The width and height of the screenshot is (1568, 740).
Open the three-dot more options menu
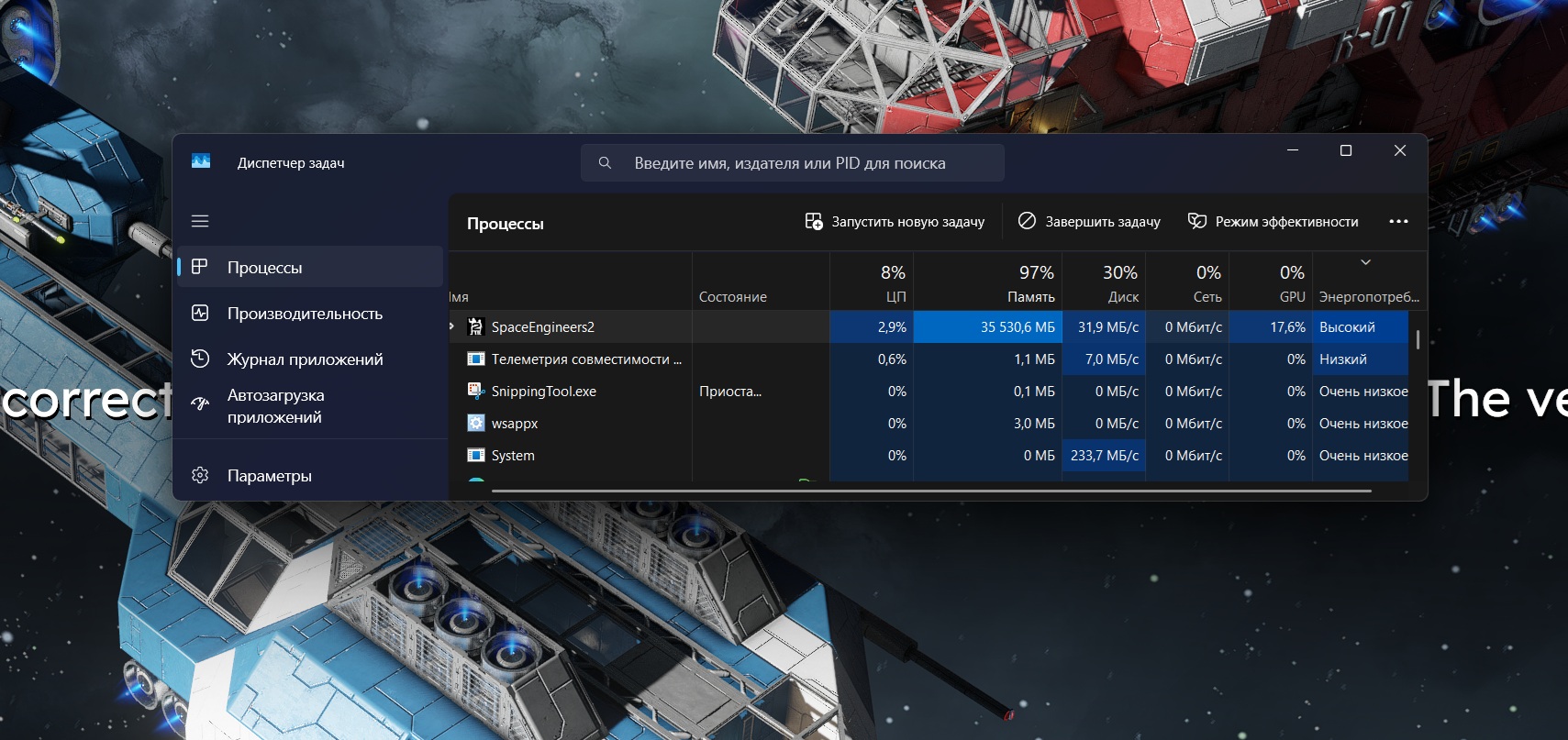pyautogui.click(x=1398, y=222)
